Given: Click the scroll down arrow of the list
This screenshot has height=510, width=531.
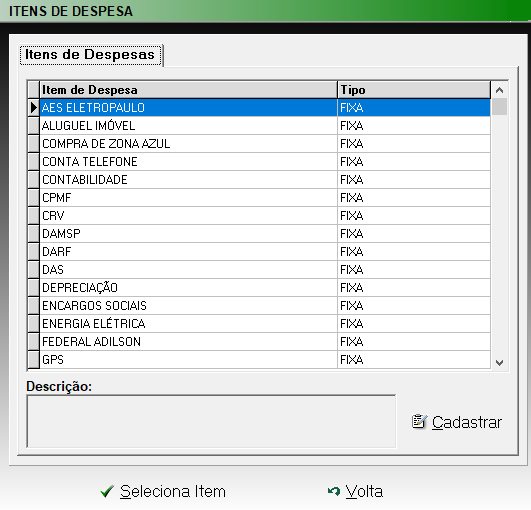Looking at the screenshot, I should [x=499, y=363].
